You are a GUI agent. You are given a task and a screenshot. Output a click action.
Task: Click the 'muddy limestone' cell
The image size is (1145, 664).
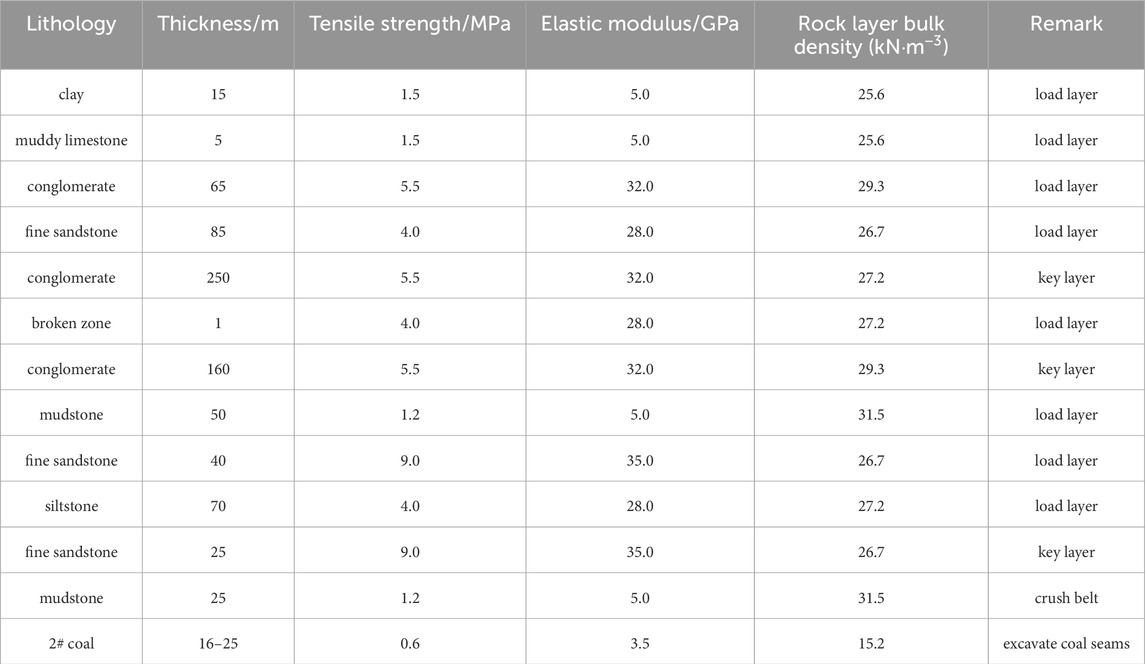pos(71,141)
